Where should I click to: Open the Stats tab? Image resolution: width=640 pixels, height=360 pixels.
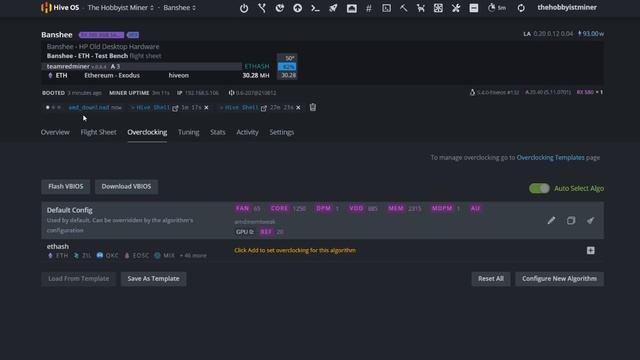(218, 132)
